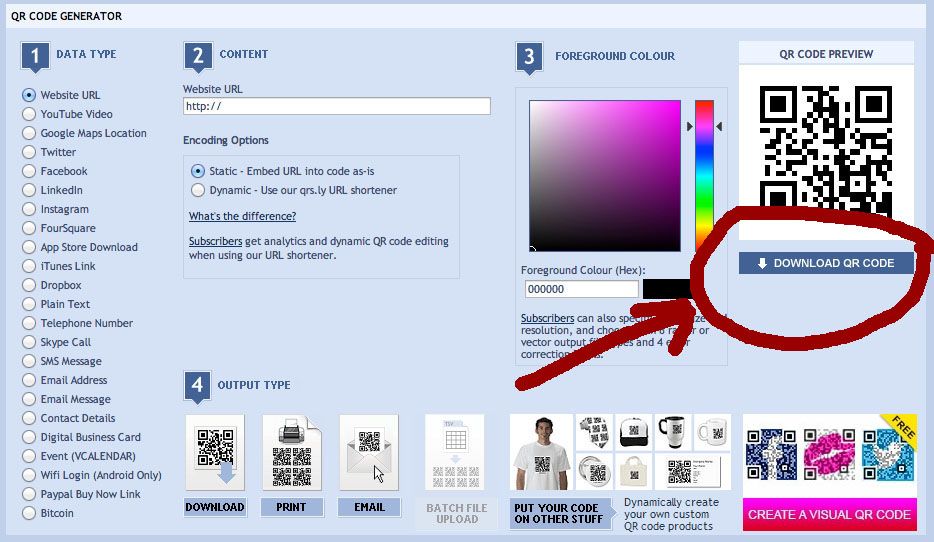This screenshot has height=542, width=934.
Task: Select the Skype Call option
Action: 29,342
